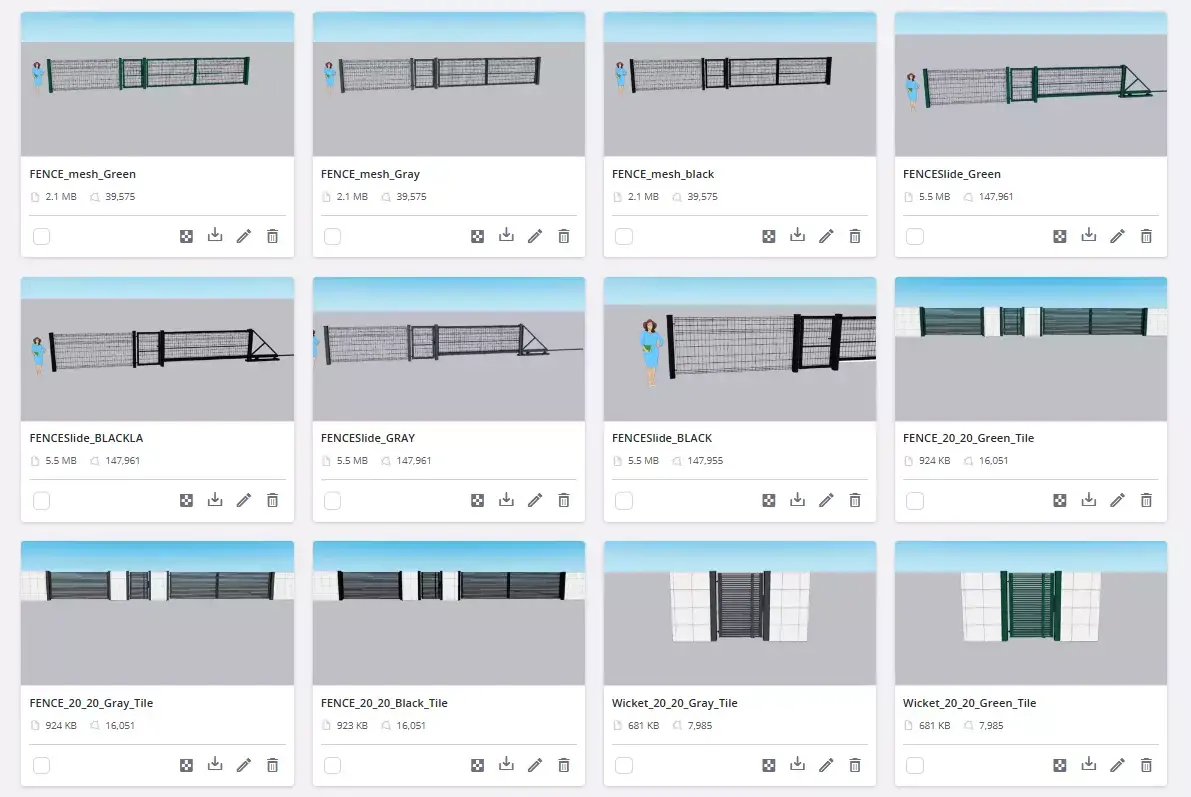The width and height of the screenshot is (1191, 797).
Task: Delete the FENCESlide_GRAY item
Action: [x=564, y=500]
